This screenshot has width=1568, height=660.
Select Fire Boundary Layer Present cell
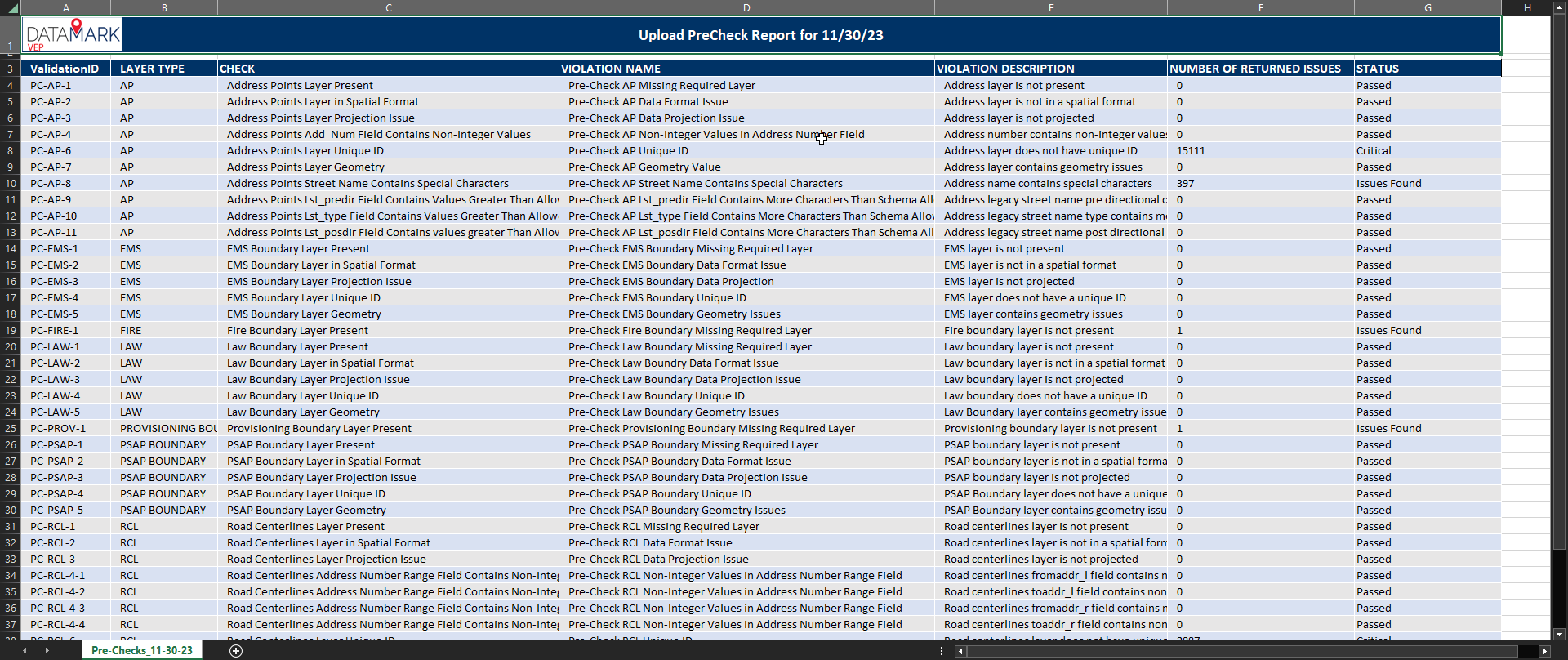point(388,330)
